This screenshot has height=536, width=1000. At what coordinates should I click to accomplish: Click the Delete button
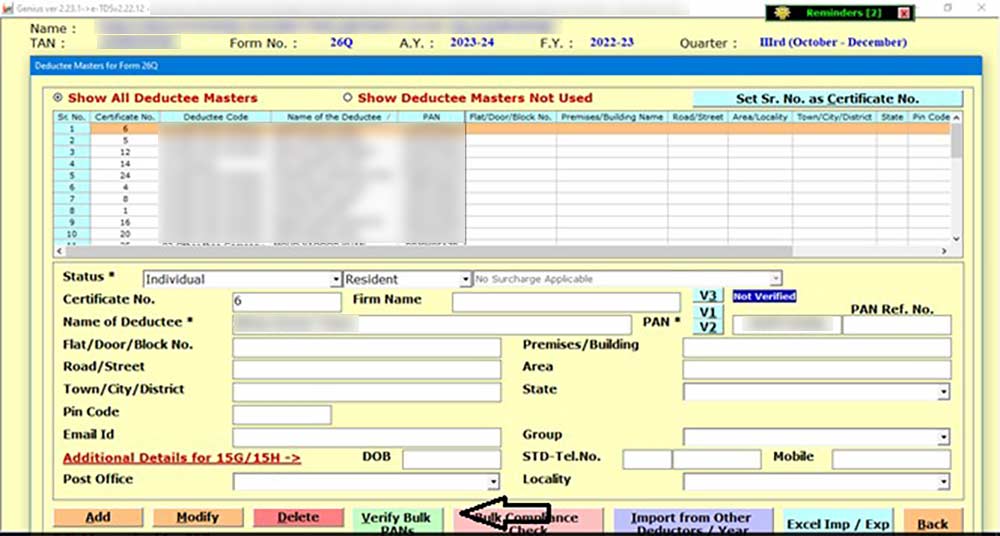[298, 517]
